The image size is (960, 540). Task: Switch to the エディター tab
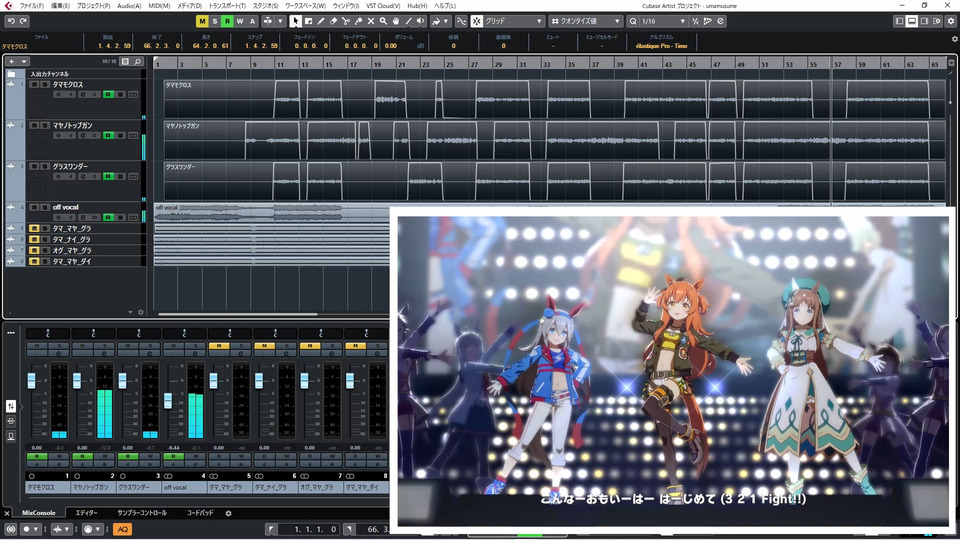[x=86, y=513]
